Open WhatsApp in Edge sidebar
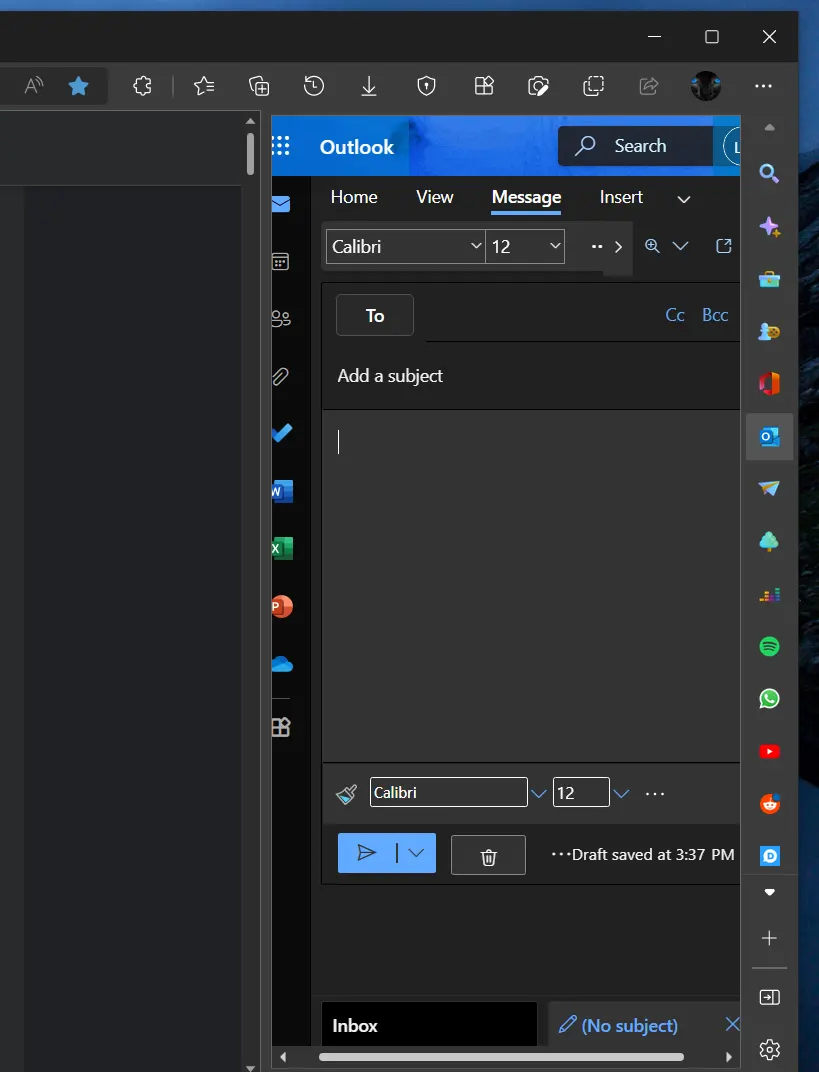 click(769, 699)
